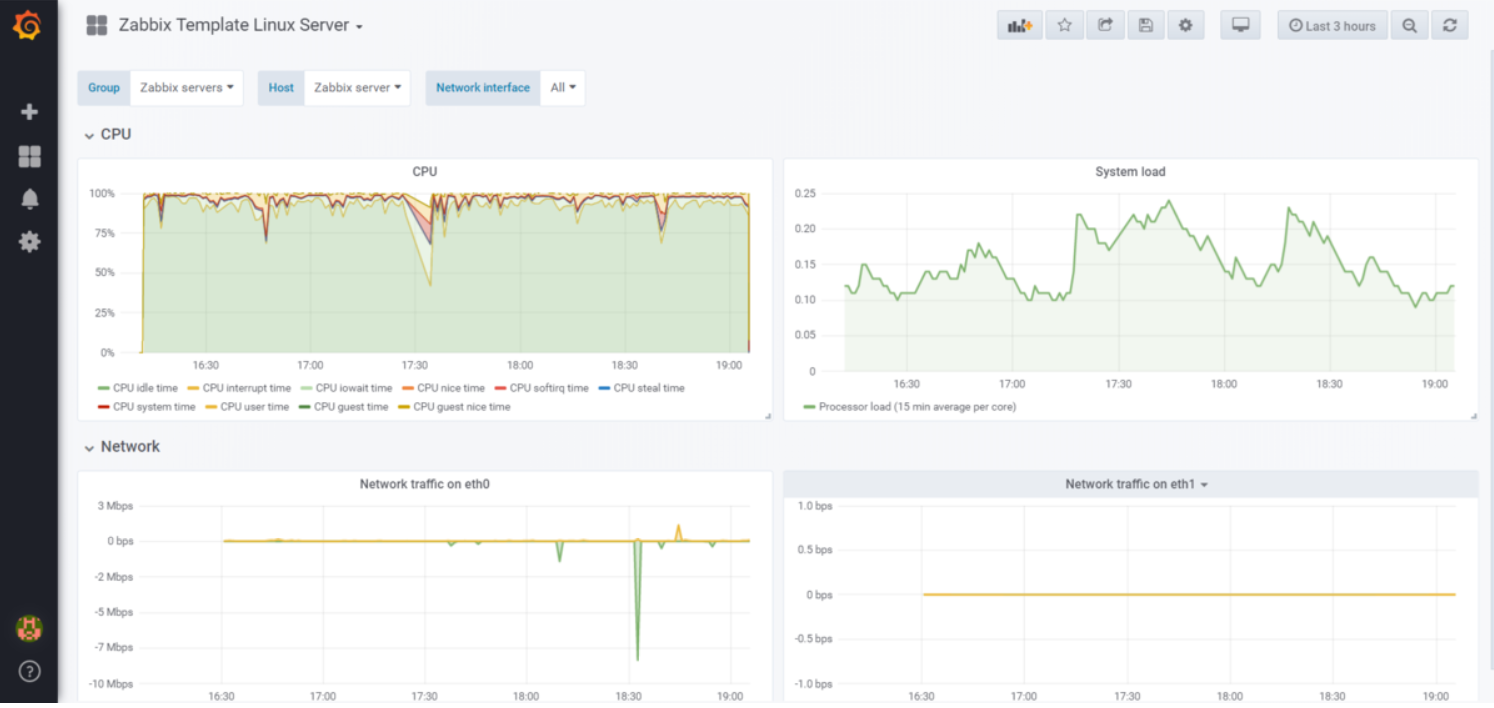The image size is (1494, 708).
Task: Click the Group variable label
Action: [x=104, y=88]
